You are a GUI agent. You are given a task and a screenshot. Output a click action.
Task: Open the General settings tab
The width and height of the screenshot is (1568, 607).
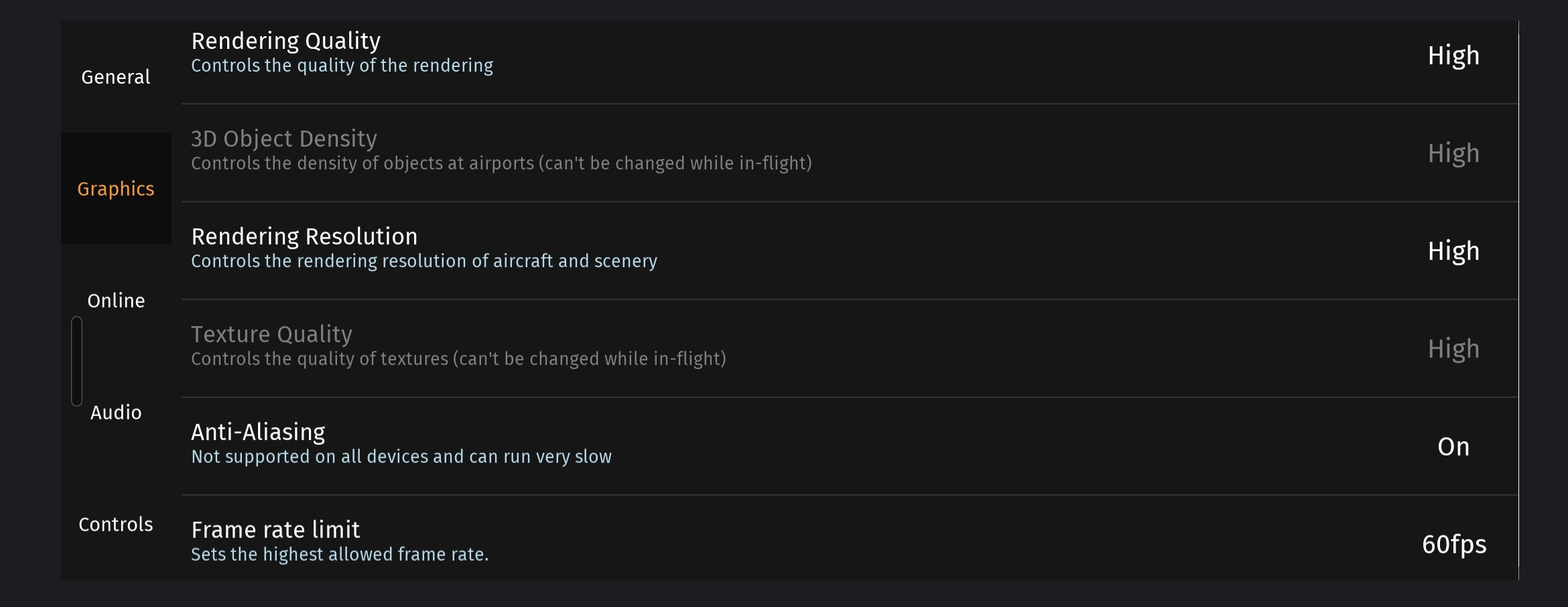tap(116, 77)
